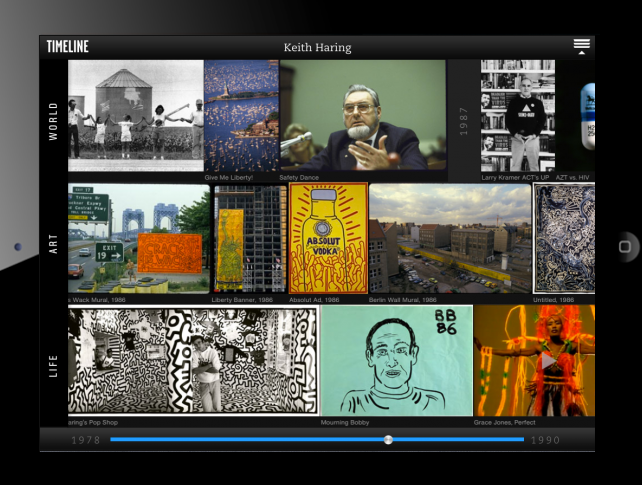
Task: Open the Give Me Liberty! harbor photo
Action: point(242,116)
